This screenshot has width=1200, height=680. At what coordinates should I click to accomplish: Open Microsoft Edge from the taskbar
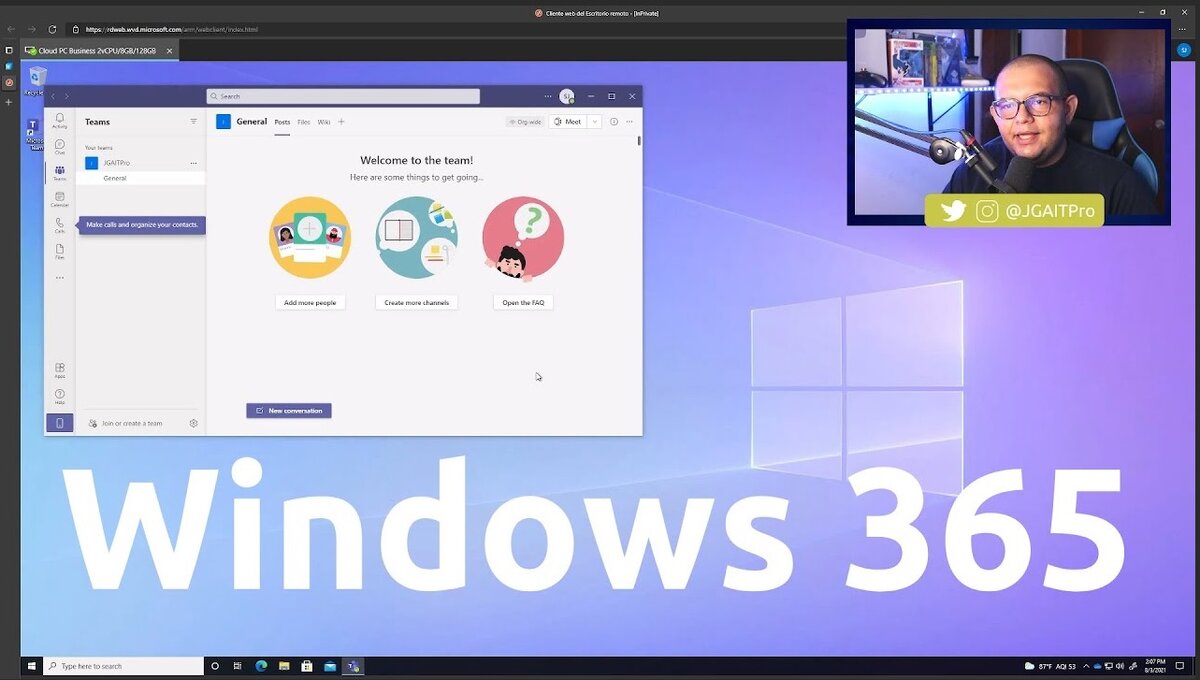pos(261,666)
